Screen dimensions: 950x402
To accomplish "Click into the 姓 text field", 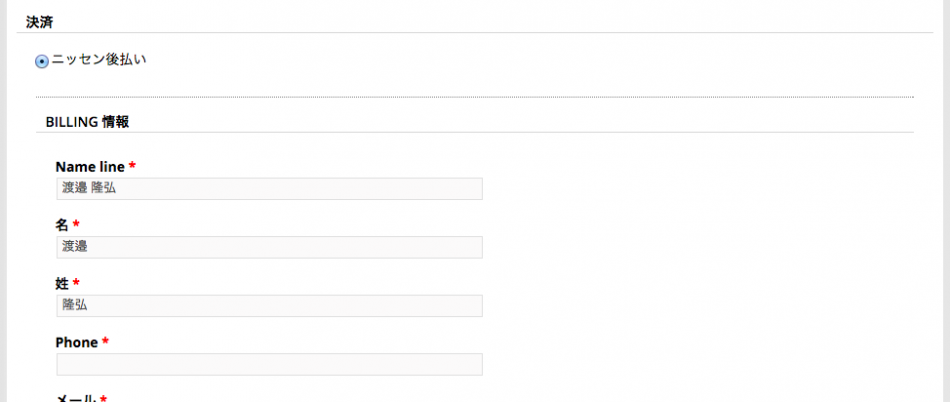I will point(269,306).
